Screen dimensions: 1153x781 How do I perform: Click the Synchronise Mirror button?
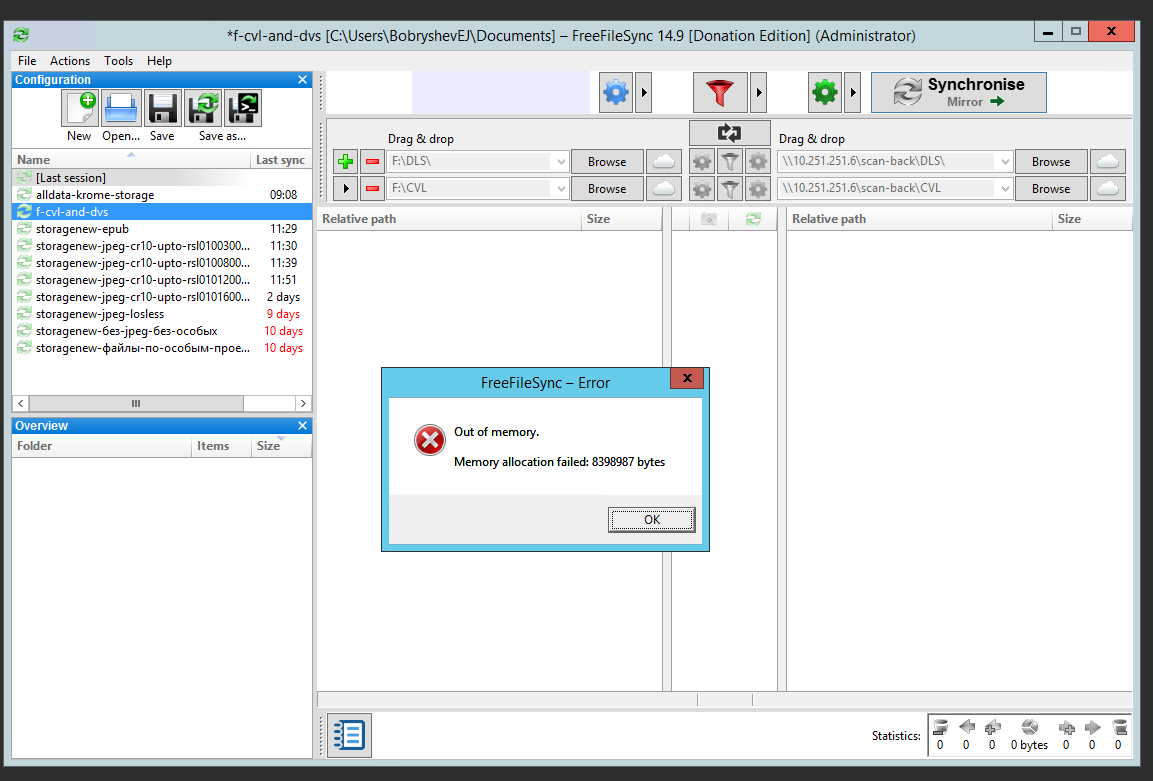(959, 93)
